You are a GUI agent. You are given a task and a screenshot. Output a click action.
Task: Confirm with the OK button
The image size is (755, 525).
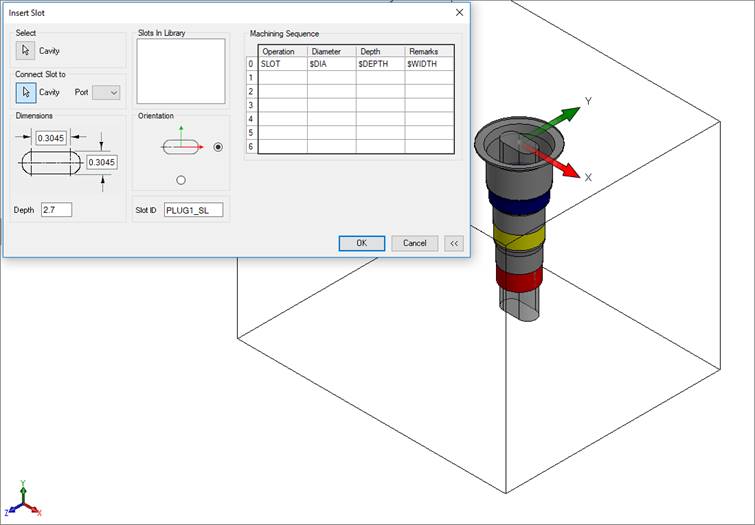pyautogui.click(x=362, y=243)
